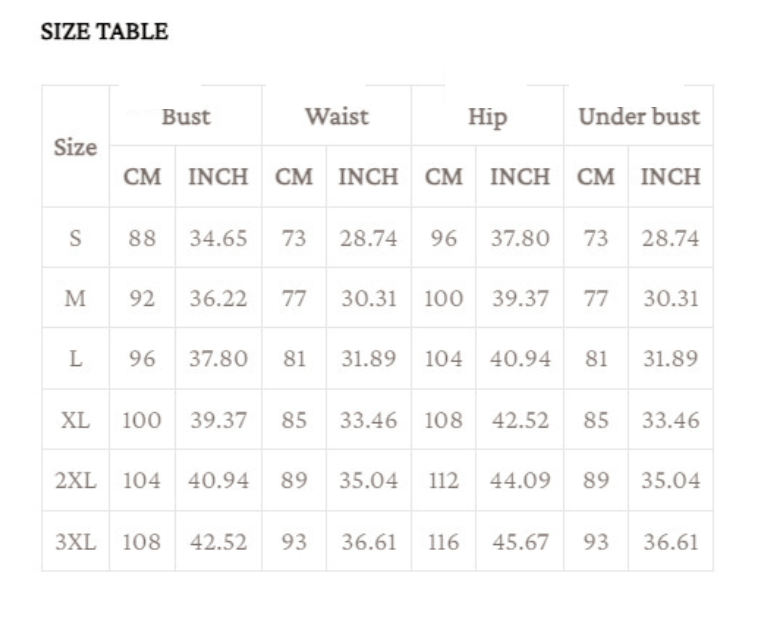
Task: Select the XL size row label
Action: tap(75, 420)
